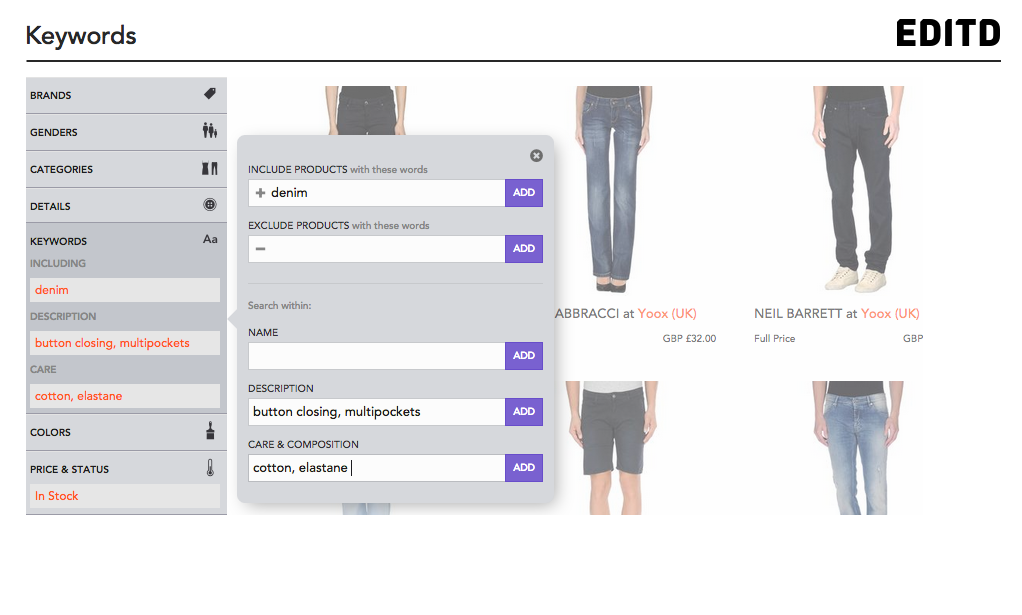Click the Full Price label

click(x=774, y=338)
